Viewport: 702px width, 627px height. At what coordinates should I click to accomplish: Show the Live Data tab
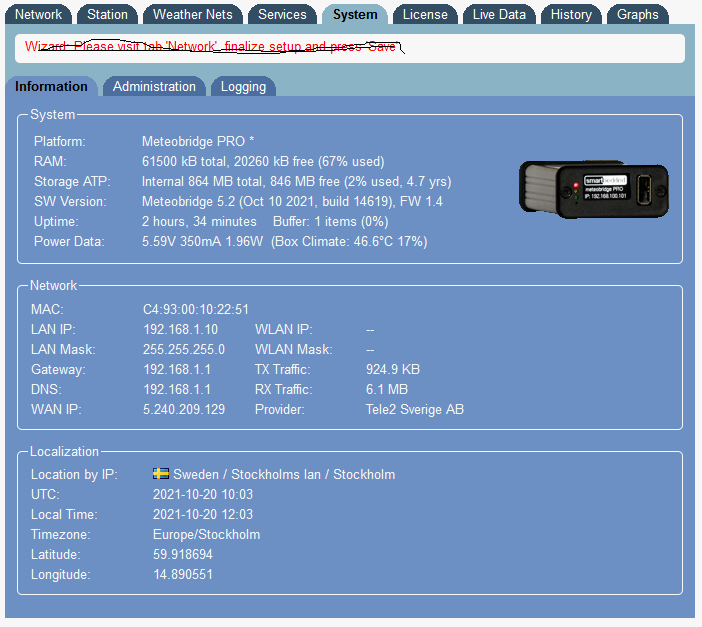tap(499, 14)
